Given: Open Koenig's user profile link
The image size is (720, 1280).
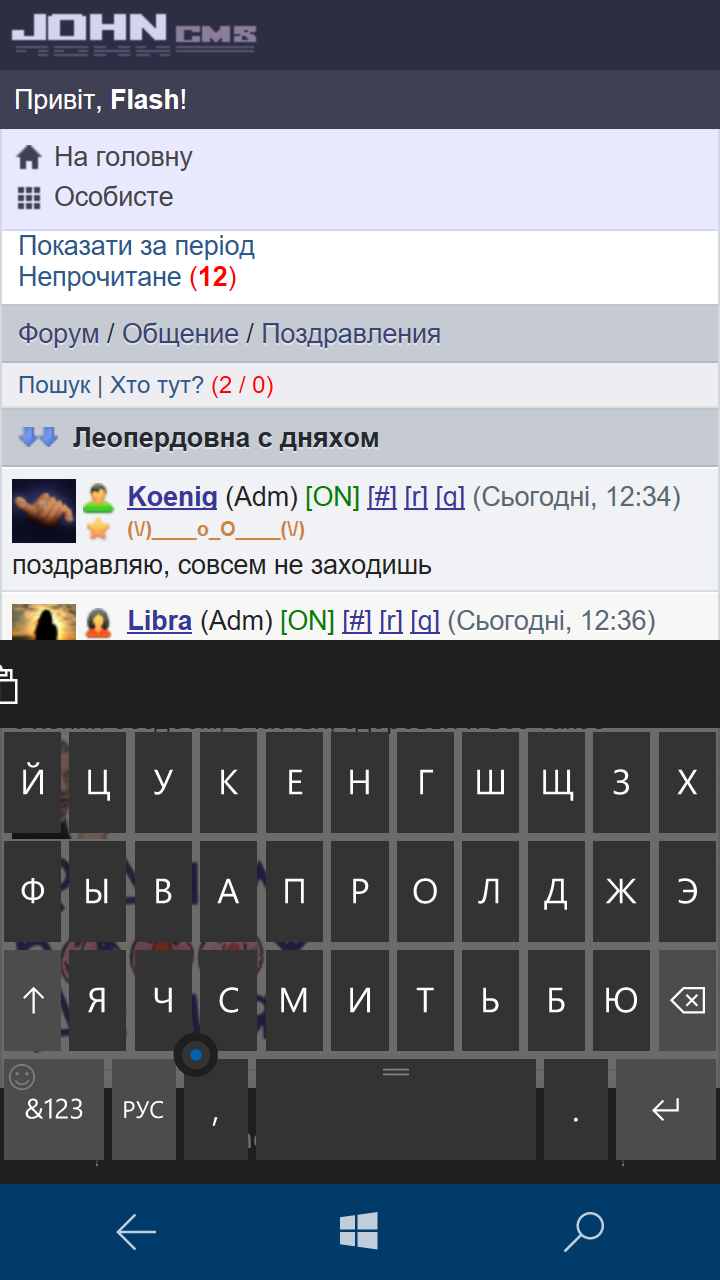Looking at the screenshot, I should point(173,496).
